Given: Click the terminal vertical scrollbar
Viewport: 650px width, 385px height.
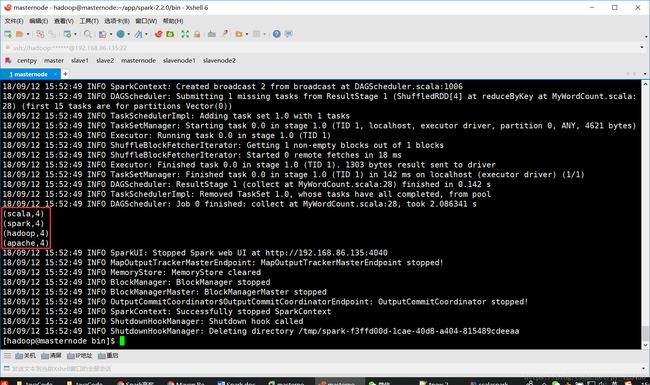Looking at the screenshot, I should 645,214.
